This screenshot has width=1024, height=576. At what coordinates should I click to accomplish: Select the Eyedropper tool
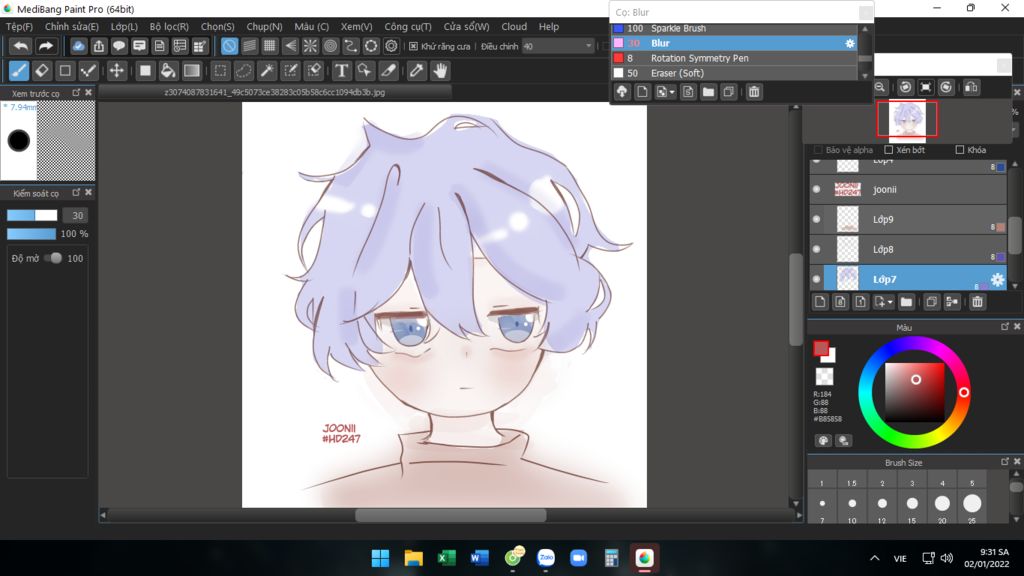[x=416, y=71]
